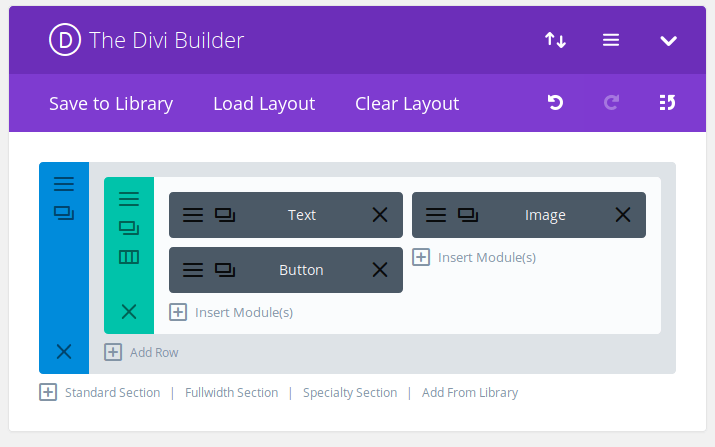Select the Text module label
715x447 pixels.
tap(302, 215)
